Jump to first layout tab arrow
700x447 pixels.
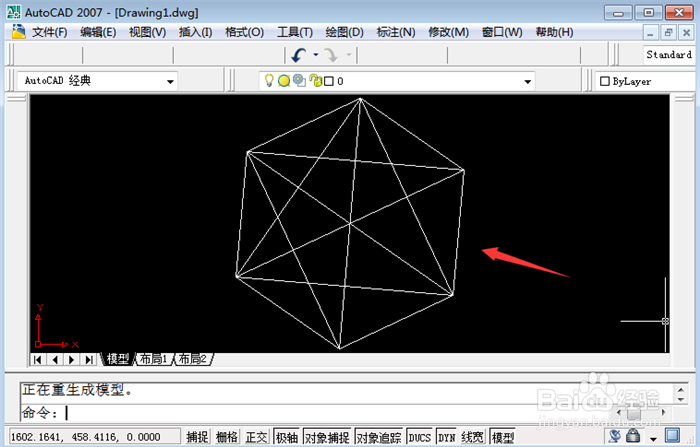38,359
